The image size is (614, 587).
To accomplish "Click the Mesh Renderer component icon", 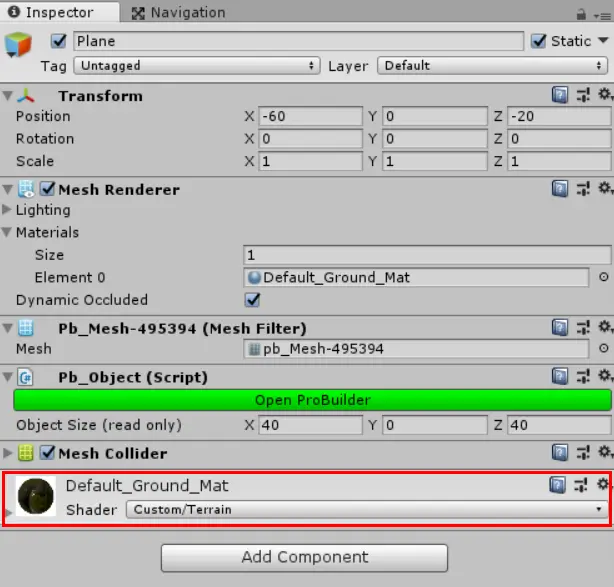I will pyautogui.click(x=26, y=189).
